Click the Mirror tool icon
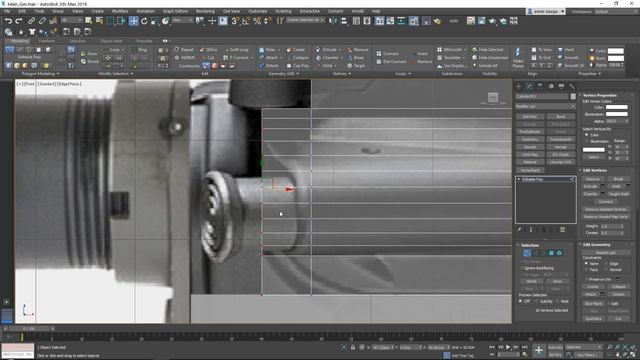The image size is (640, 360). pyautogui.click(x=333, y=21)
